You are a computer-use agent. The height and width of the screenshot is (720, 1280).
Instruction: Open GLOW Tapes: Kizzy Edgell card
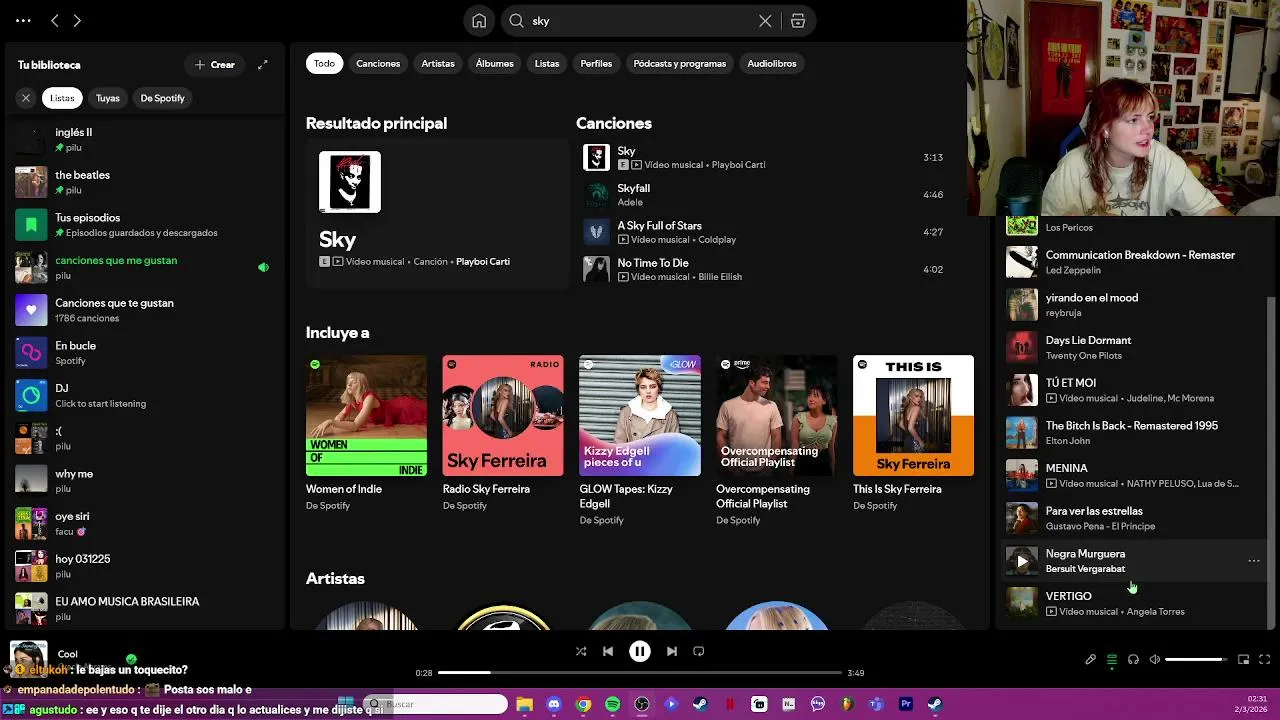640,440
